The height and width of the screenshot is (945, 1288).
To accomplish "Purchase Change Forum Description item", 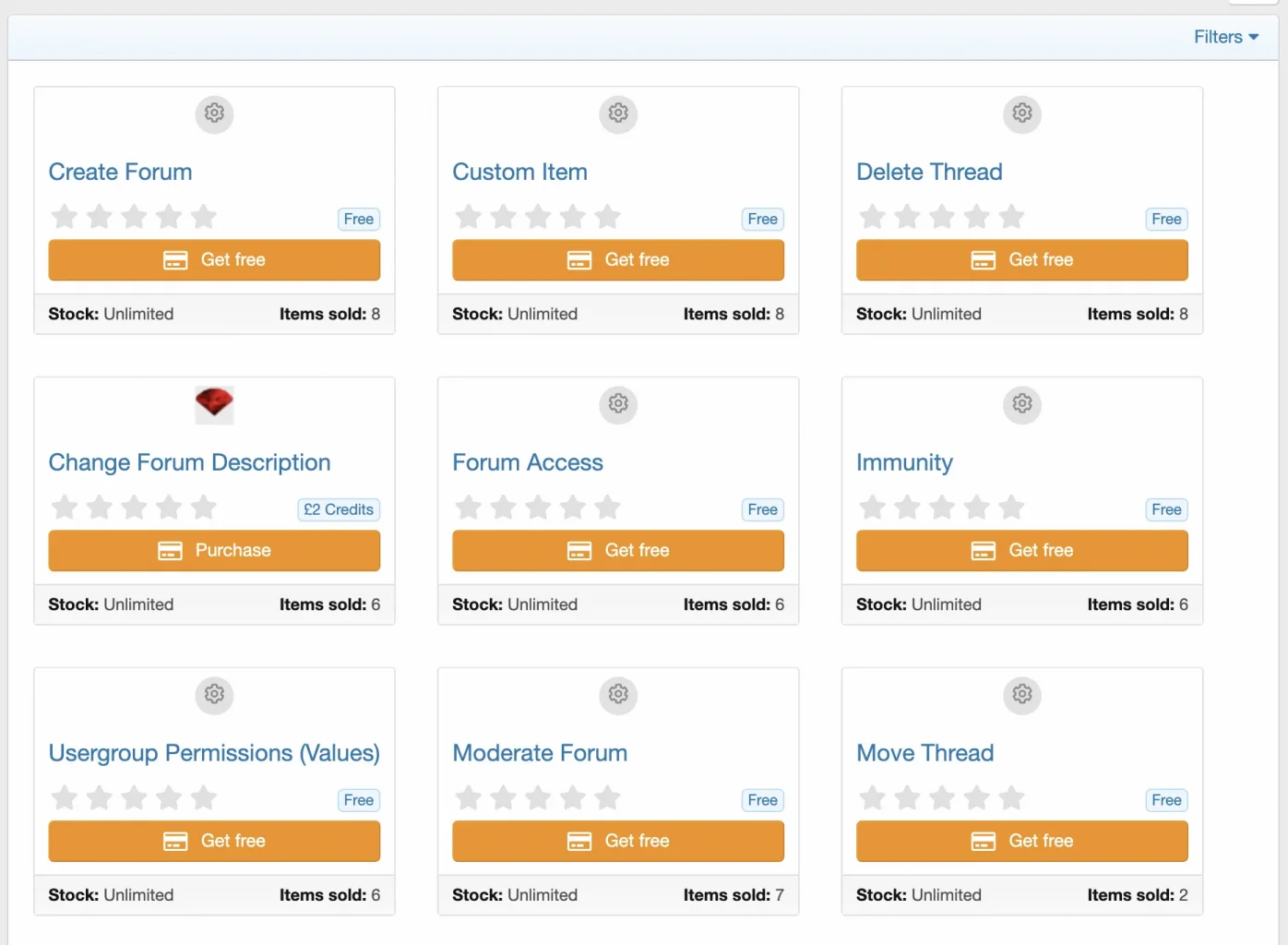I will click(214, 551).
